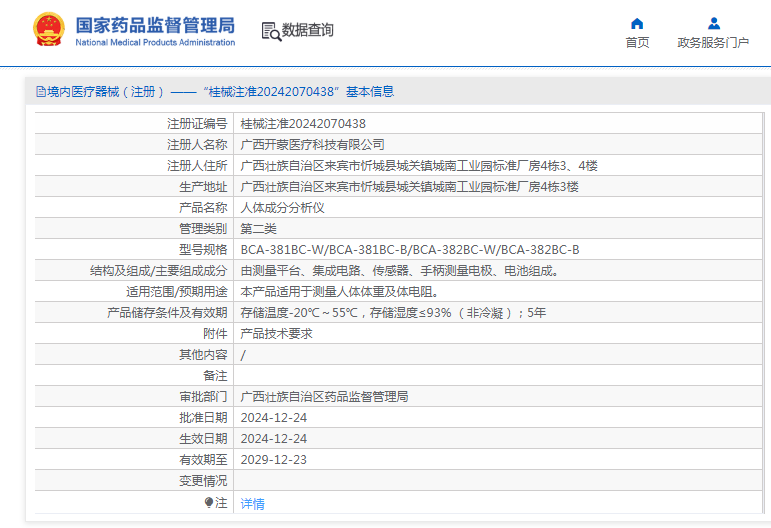Select storage conditions 存储温度-20℃～55℃ value

[393, 313]
